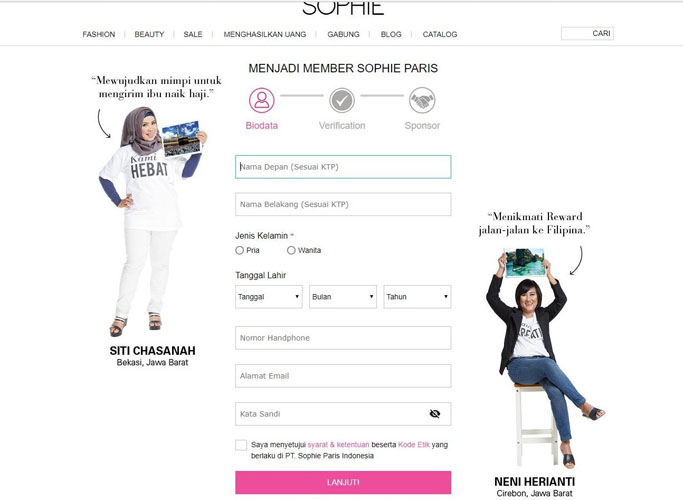Click the Biodata step person icon
The image size is (683, 500).
click(261, 100)
